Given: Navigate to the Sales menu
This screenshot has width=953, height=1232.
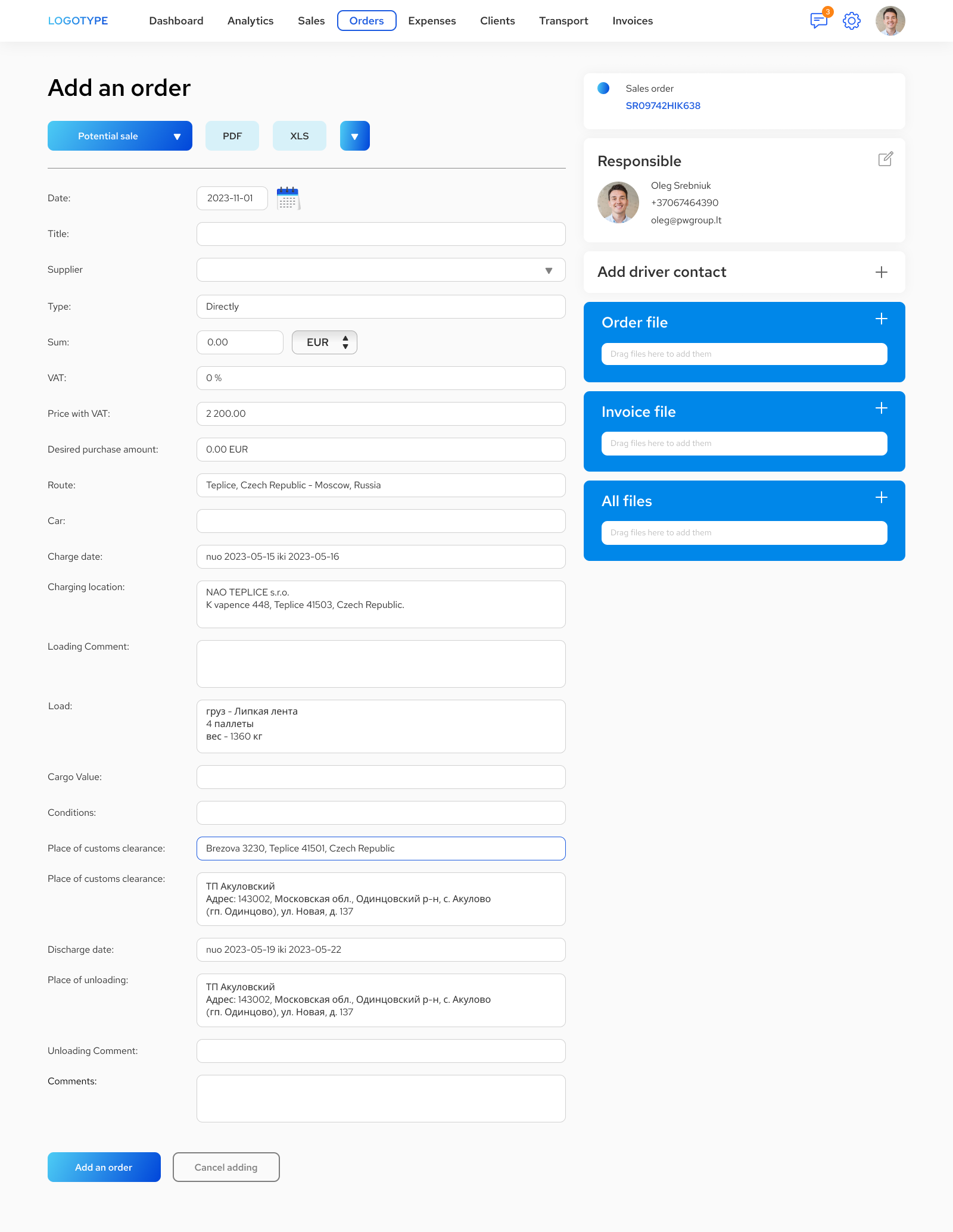Looking at the screenshot, I should tap(312, 21).
